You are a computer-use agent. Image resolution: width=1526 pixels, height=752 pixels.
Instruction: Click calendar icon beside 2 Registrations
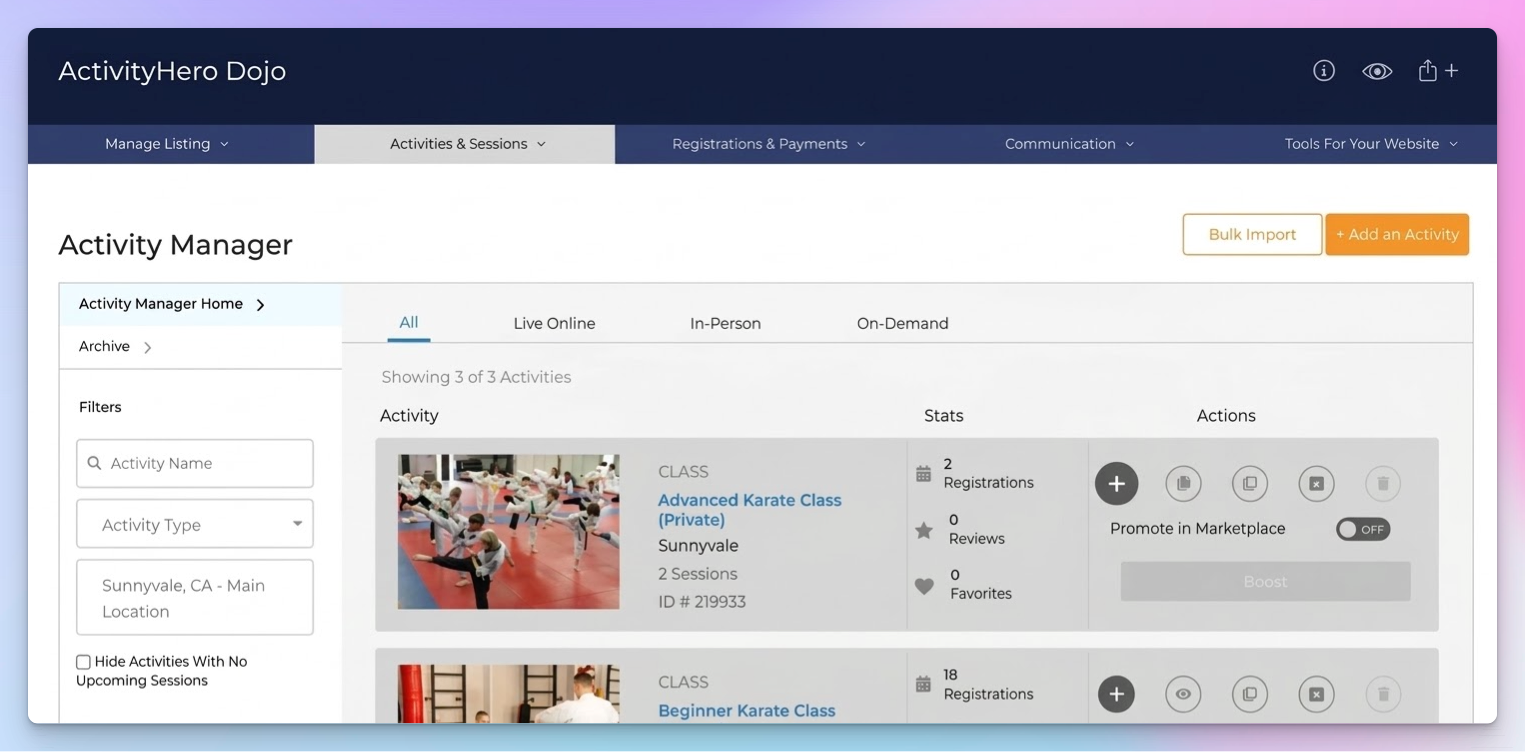(x=923, y=474)
